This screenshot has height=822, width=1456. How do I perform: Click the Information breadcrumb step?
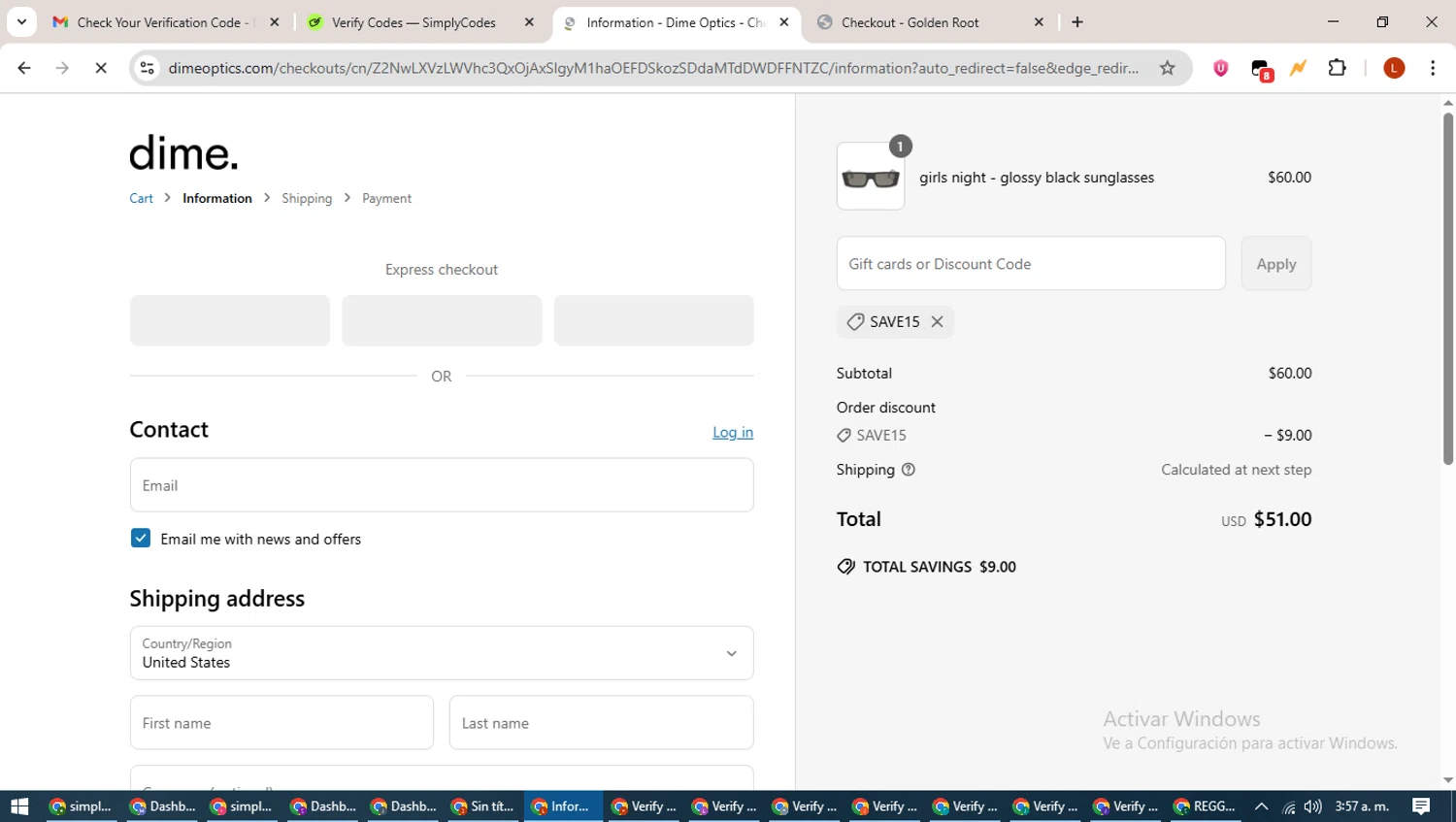(217, 198)
